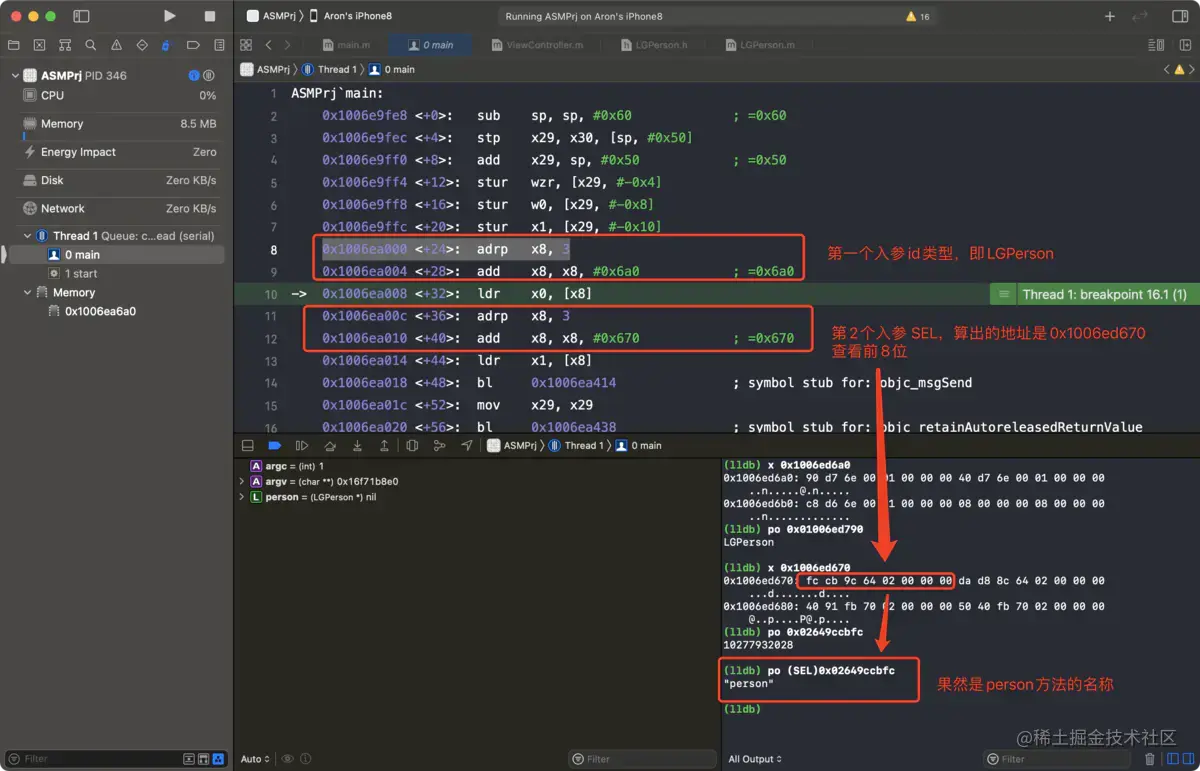Toggle the navigator sidebar
The width and height of the screenshot is (1200, 771).
81,17
